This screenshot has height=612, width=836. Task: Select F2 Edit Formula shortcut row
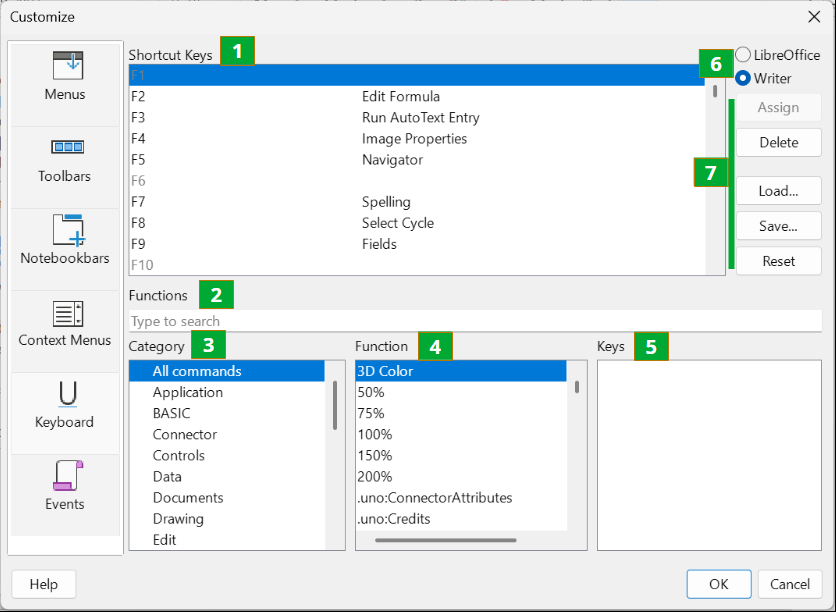416,96
